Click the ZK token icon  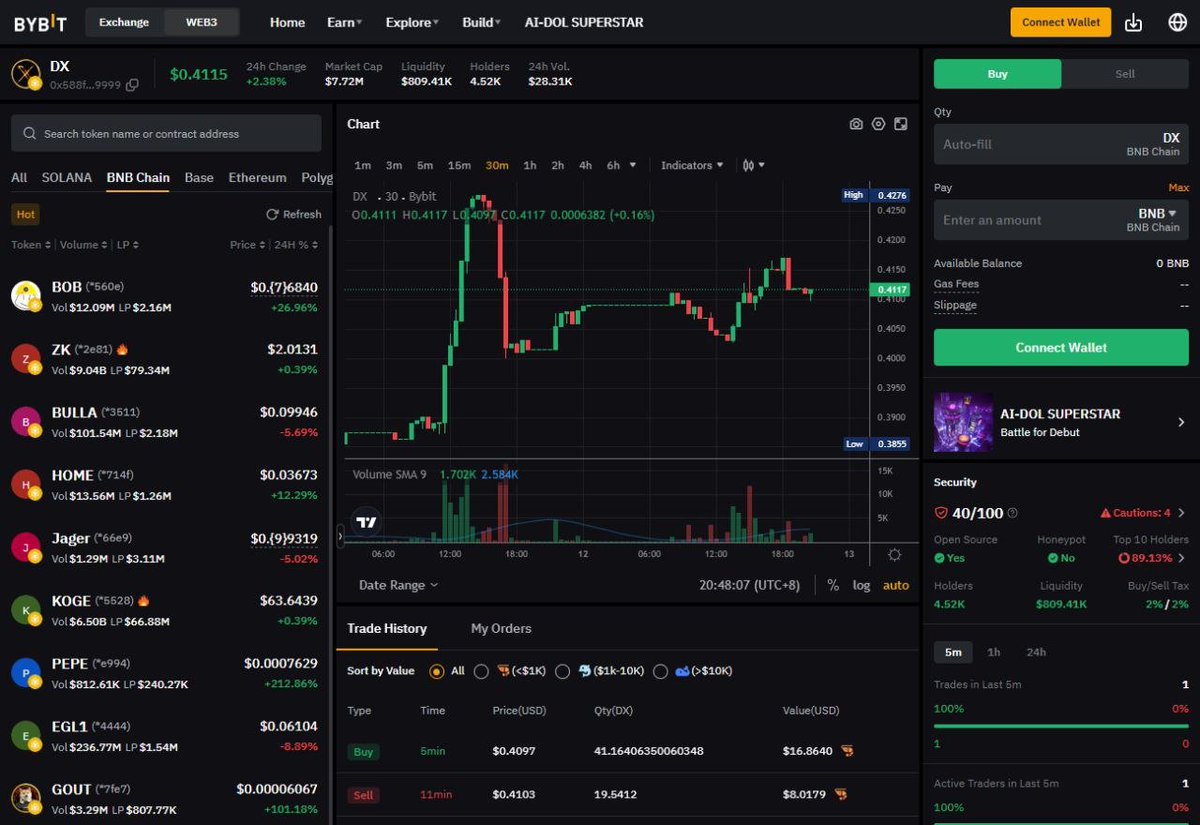click(x=25, y=358)
